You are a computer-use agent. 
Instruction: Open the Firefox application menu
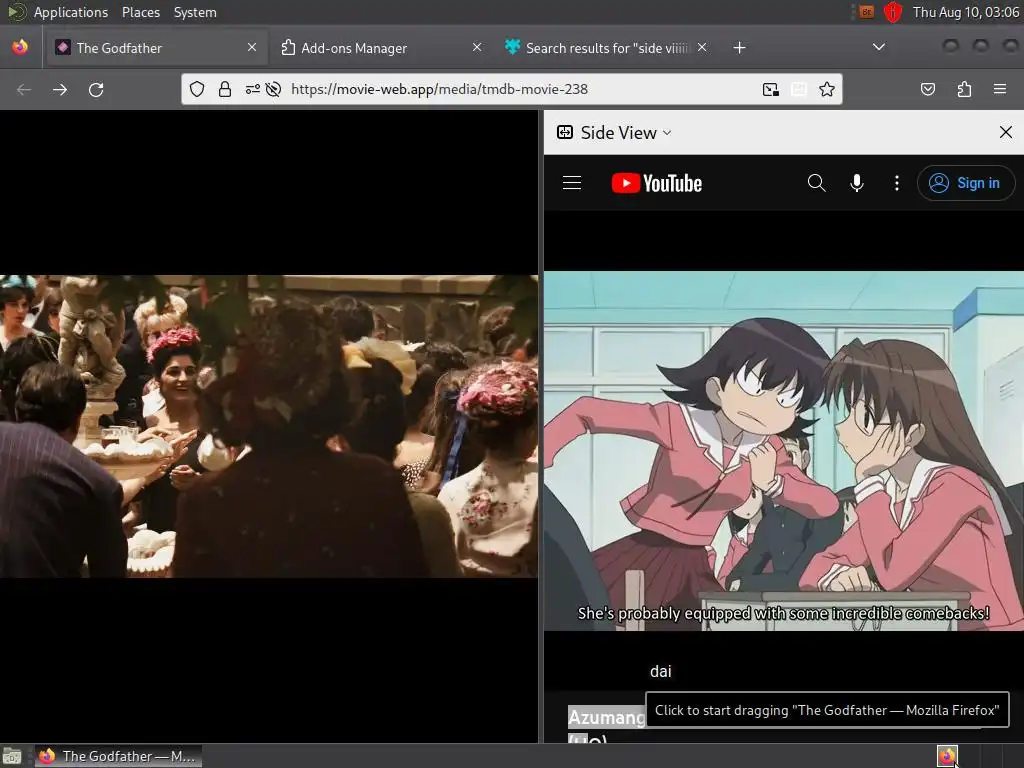[1000, 89]
